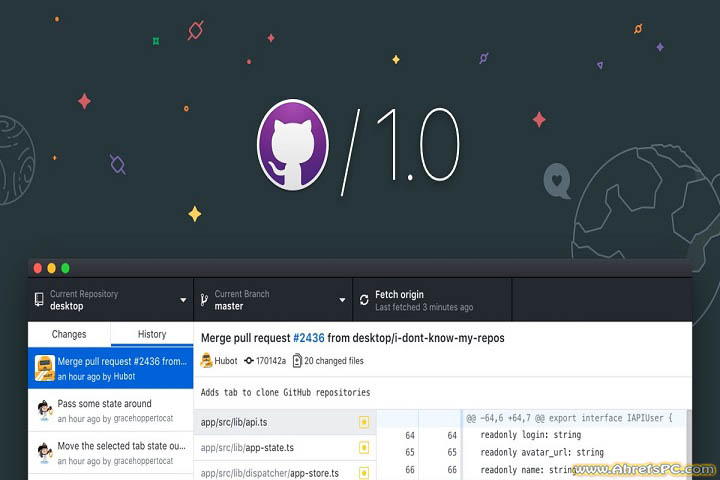This screenshot has width=720, height=480.
Task: Click the commit SHA icon beside 170142a
Action: [x=249, y=361]
